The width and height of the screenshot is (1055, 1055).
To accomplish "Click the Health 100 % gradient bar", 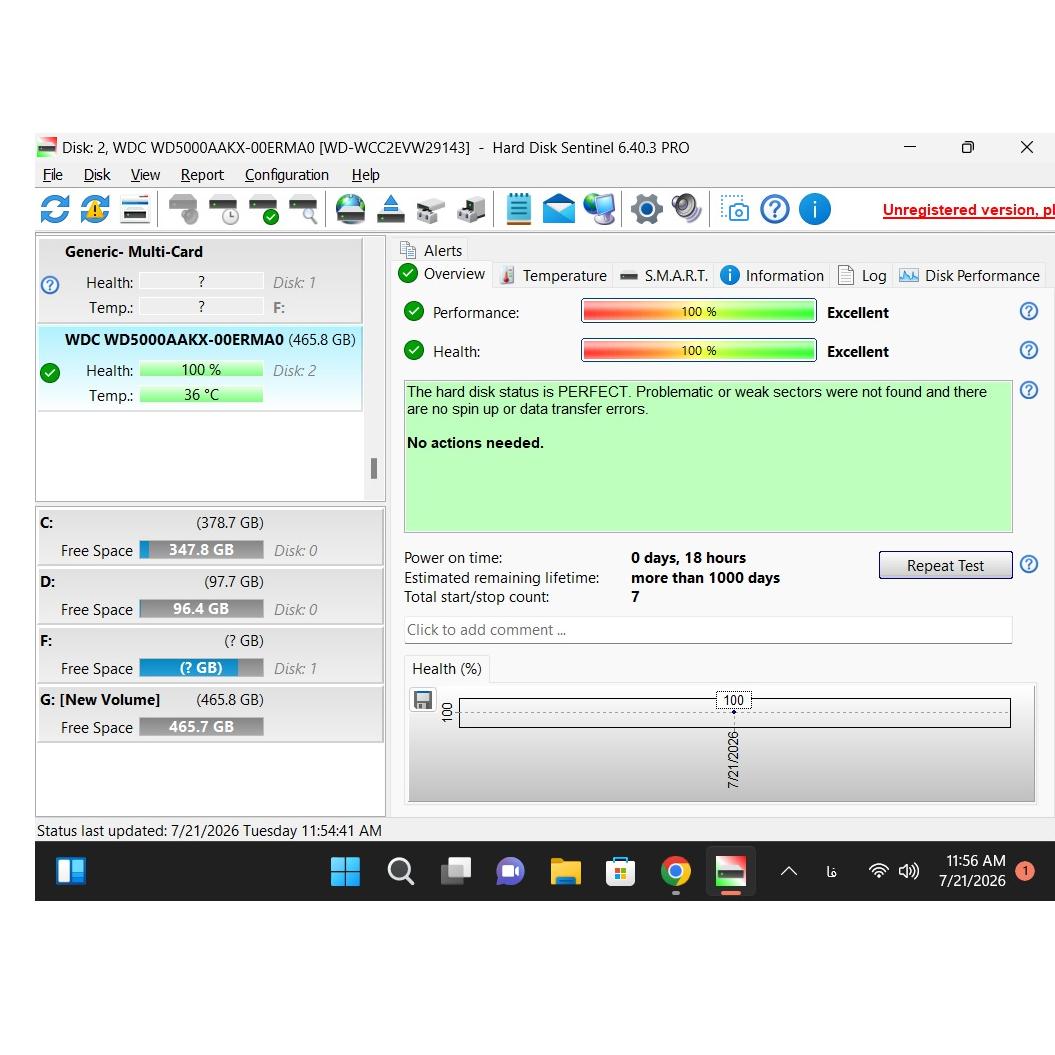I will coord(698,351).
